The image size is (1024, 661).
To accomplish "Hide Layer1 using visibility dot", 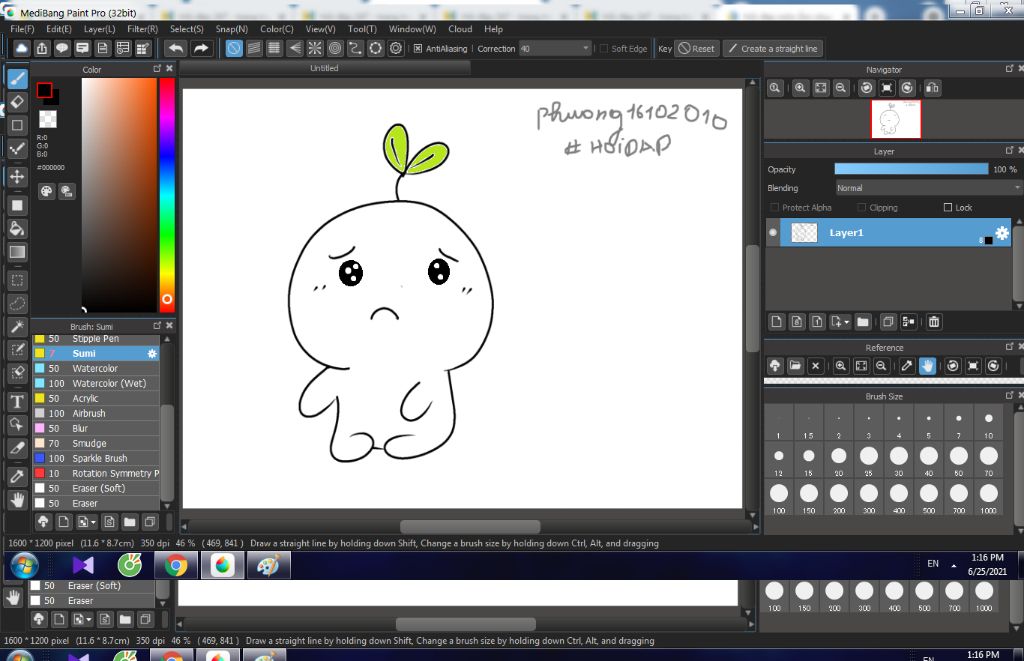I will click(x=773, y=233).
